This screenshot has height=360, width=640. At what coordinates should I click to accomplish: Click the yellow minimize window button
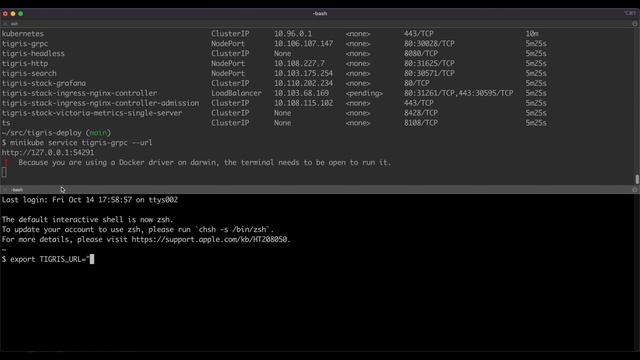tap(13, 13)
